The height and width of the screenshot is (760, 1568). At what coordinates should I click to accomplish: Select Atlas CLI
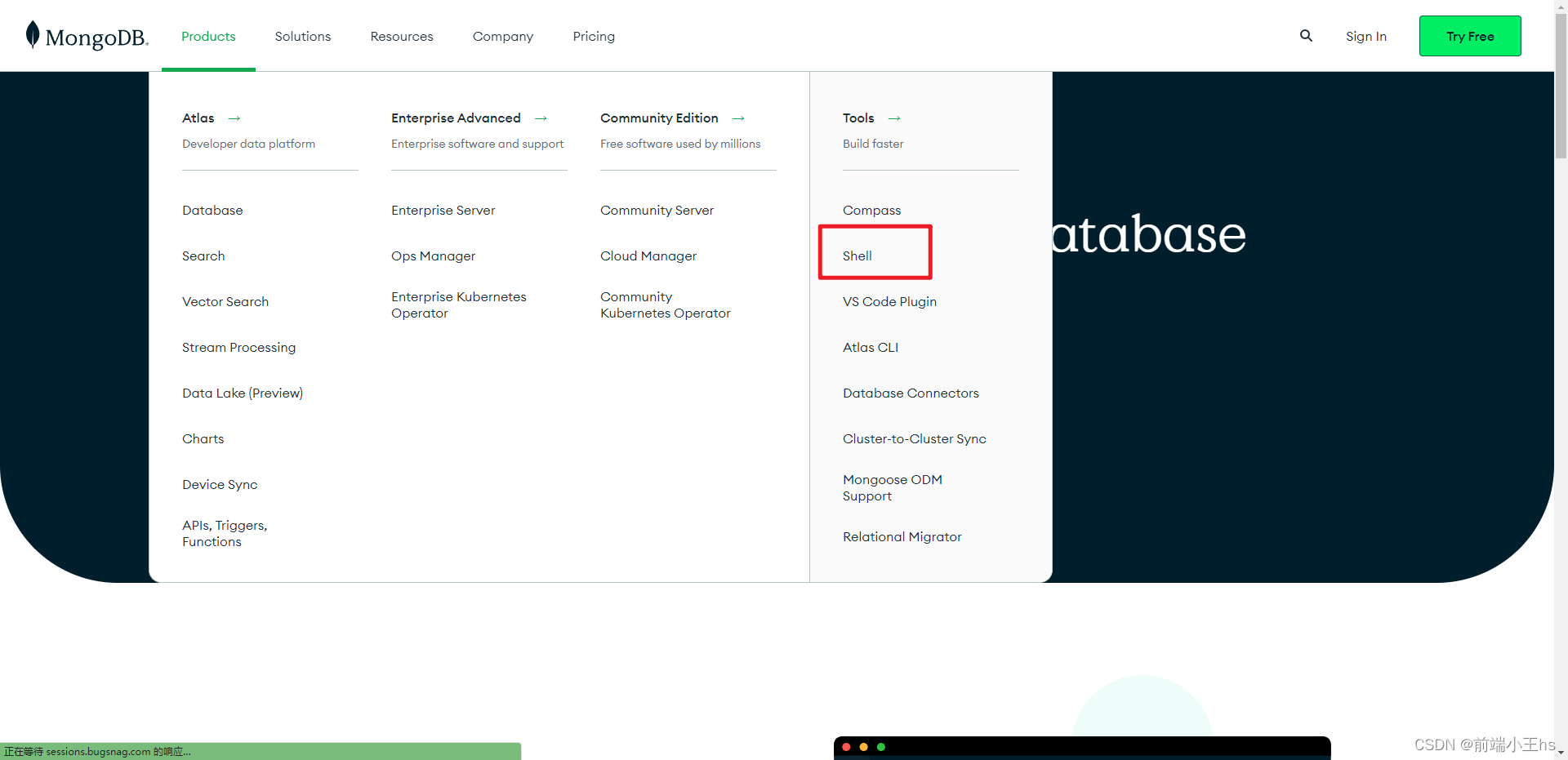(871, 347)
